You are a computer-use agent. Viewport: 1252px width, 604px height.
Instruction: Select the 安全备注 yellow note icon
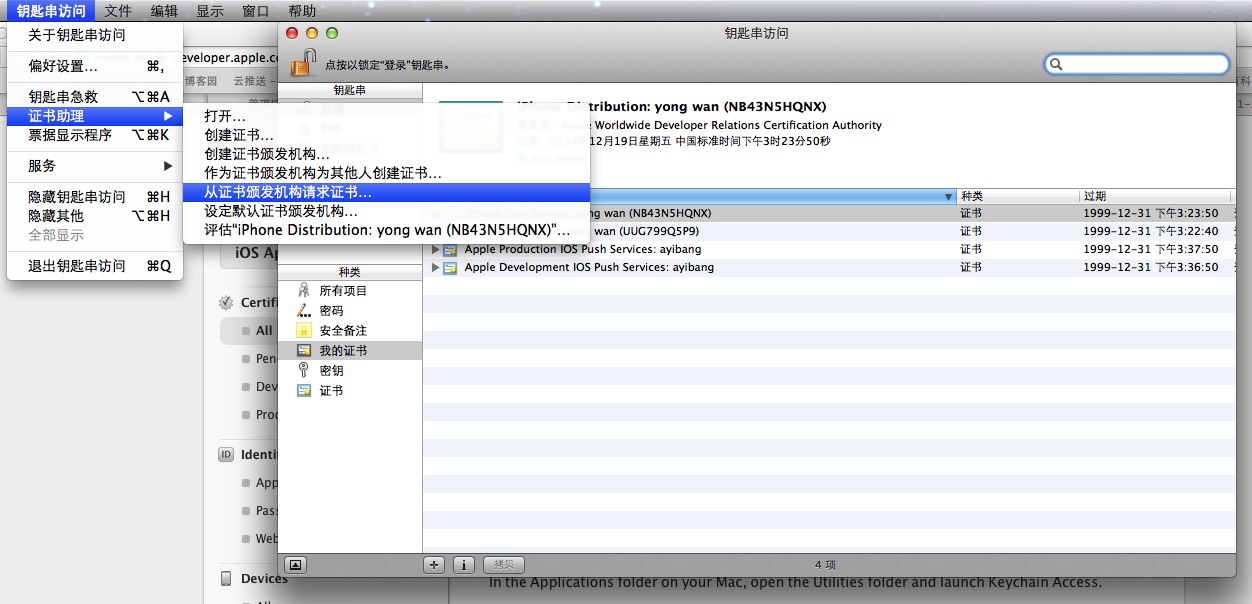(304, 330)
